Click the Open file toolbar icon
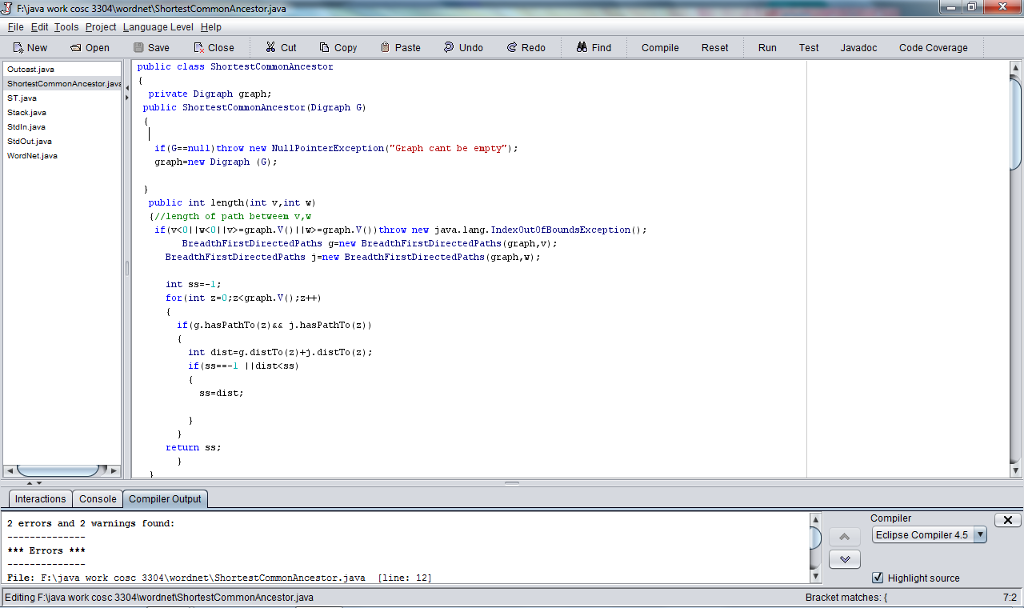Image resolution: width=1024 pixels, height=608 pixels. click(x=75, y=48)
